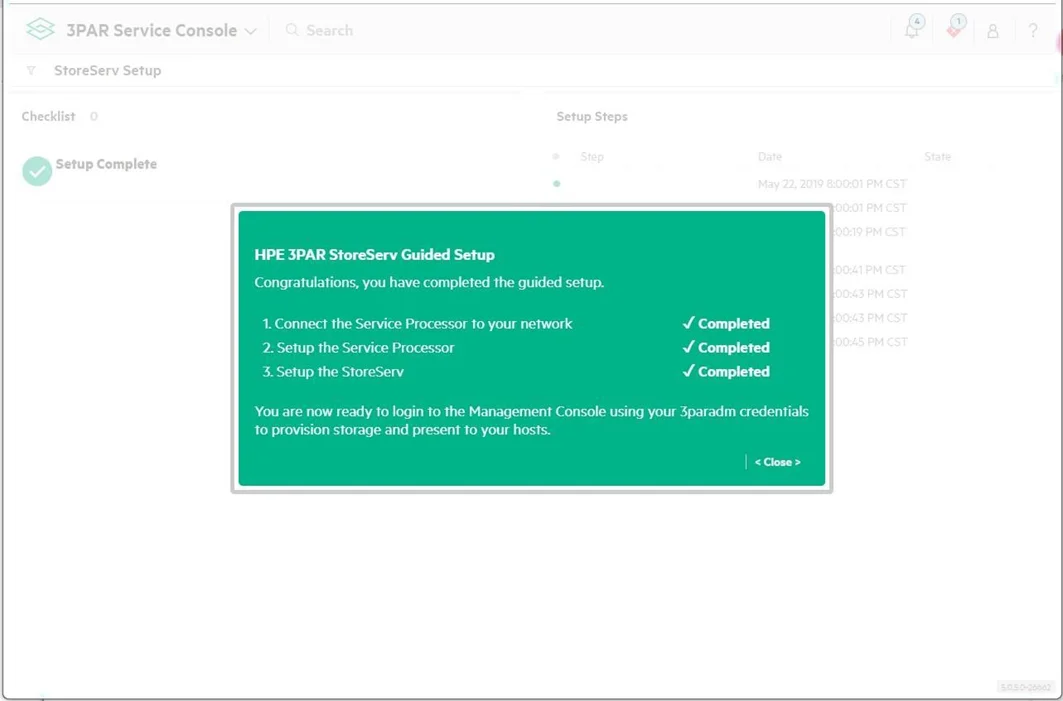The width and height of the screenshot is (1063, 701).
Task: Click the congratulations message text
Action: (429, 282)
